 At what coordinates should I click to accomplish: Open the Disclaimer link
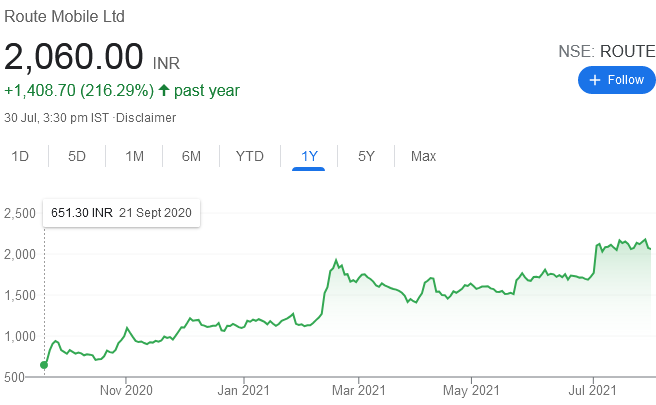(x=147, y=118)
